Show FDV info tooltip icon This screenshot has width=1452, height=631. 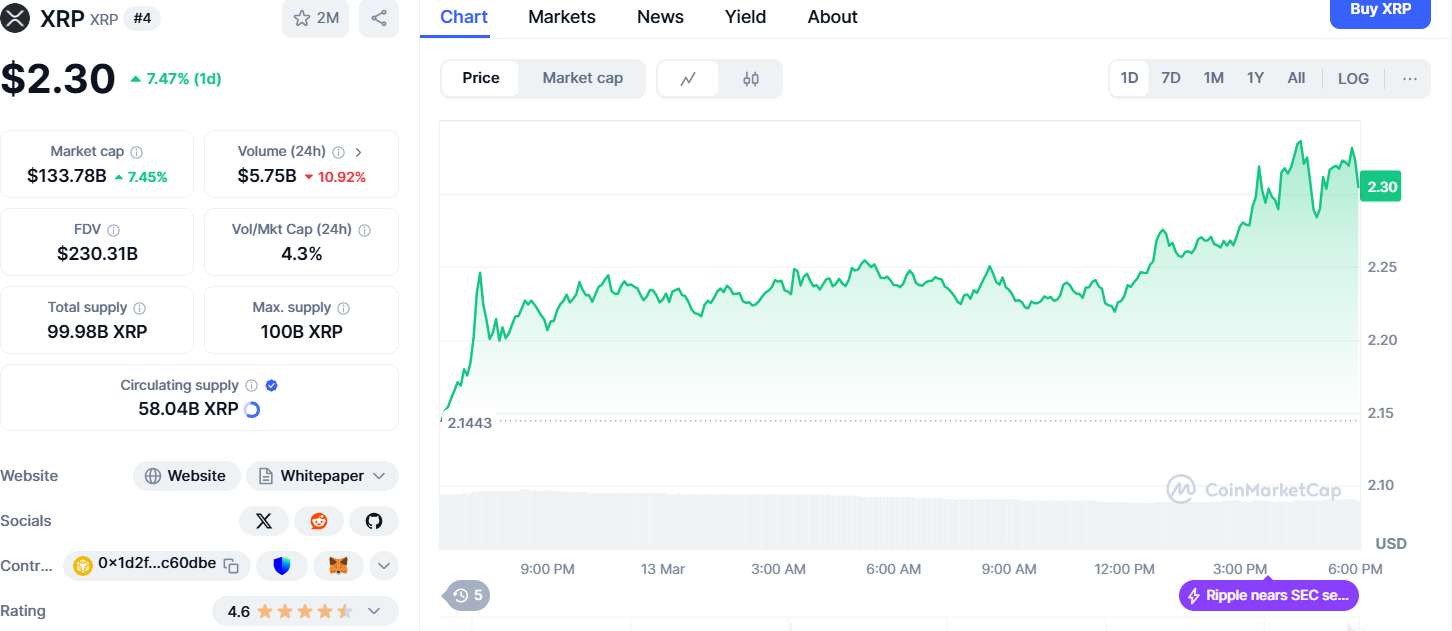point(114,230)
